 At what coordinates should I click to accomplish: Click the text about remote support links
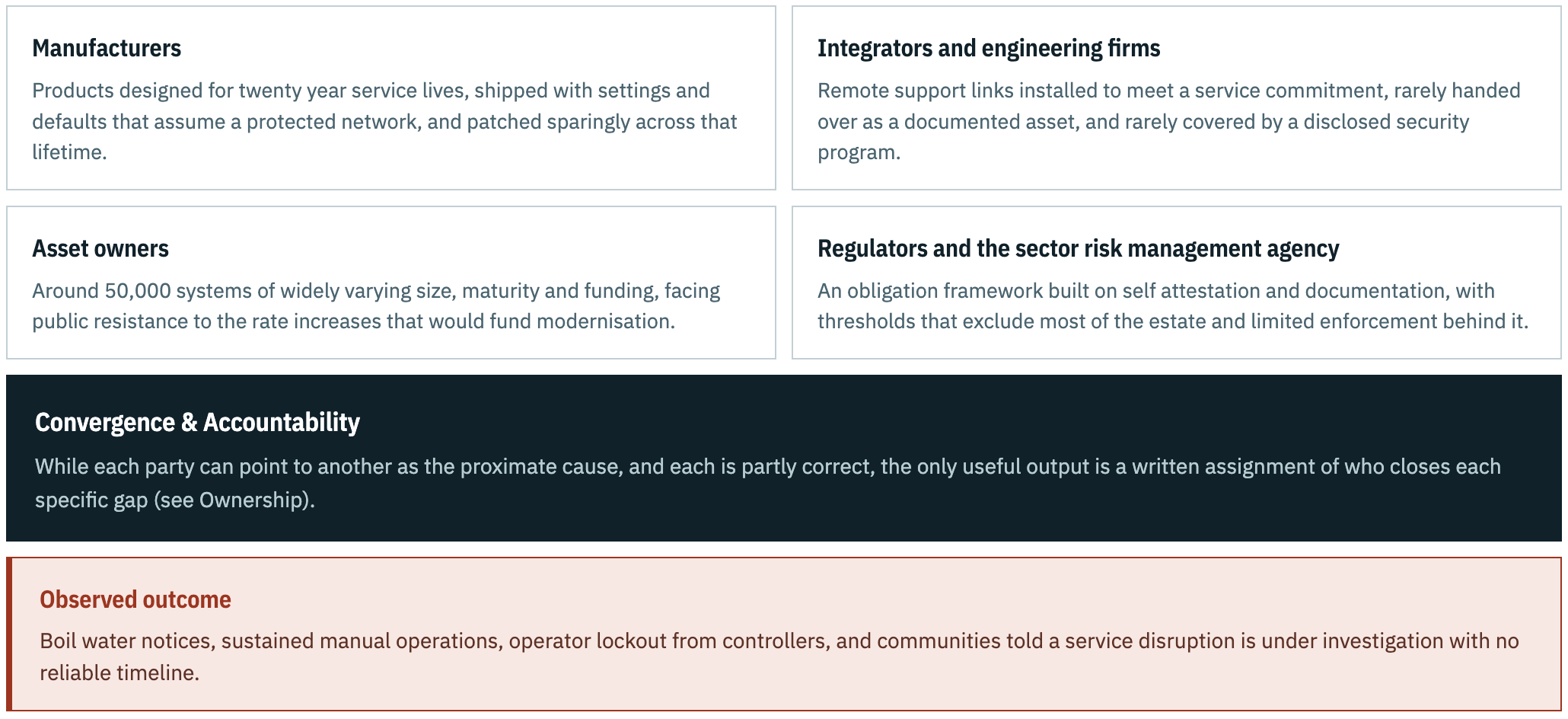1169,121
